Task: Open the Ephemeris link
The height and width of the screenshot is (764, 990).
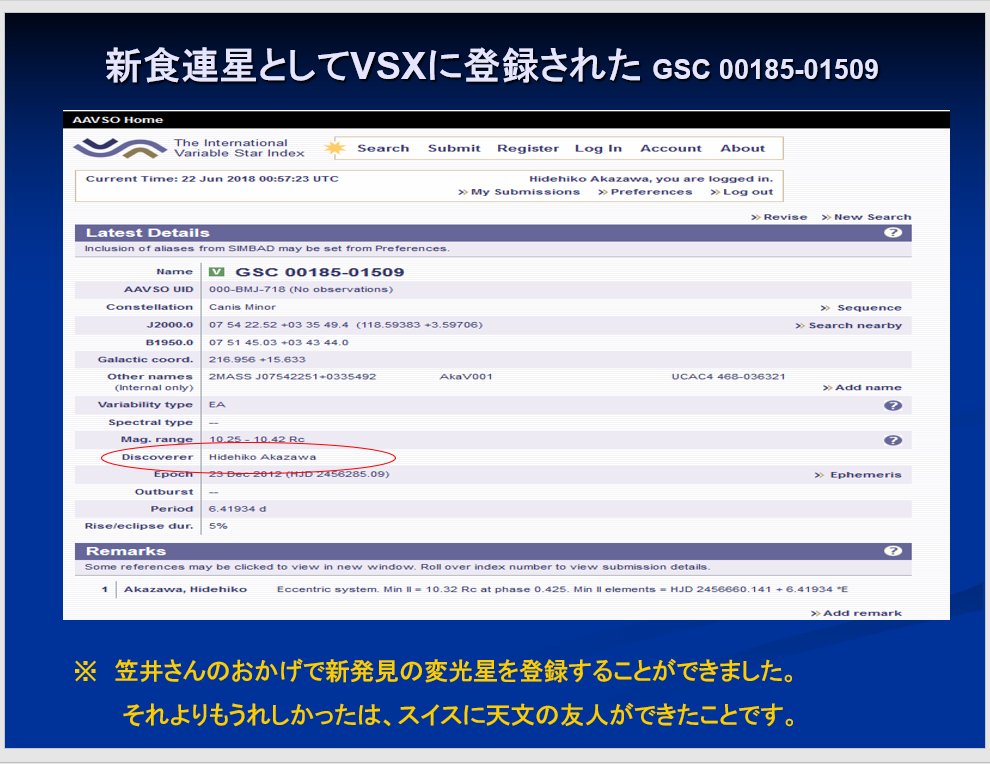Action: tap(864, 475)
